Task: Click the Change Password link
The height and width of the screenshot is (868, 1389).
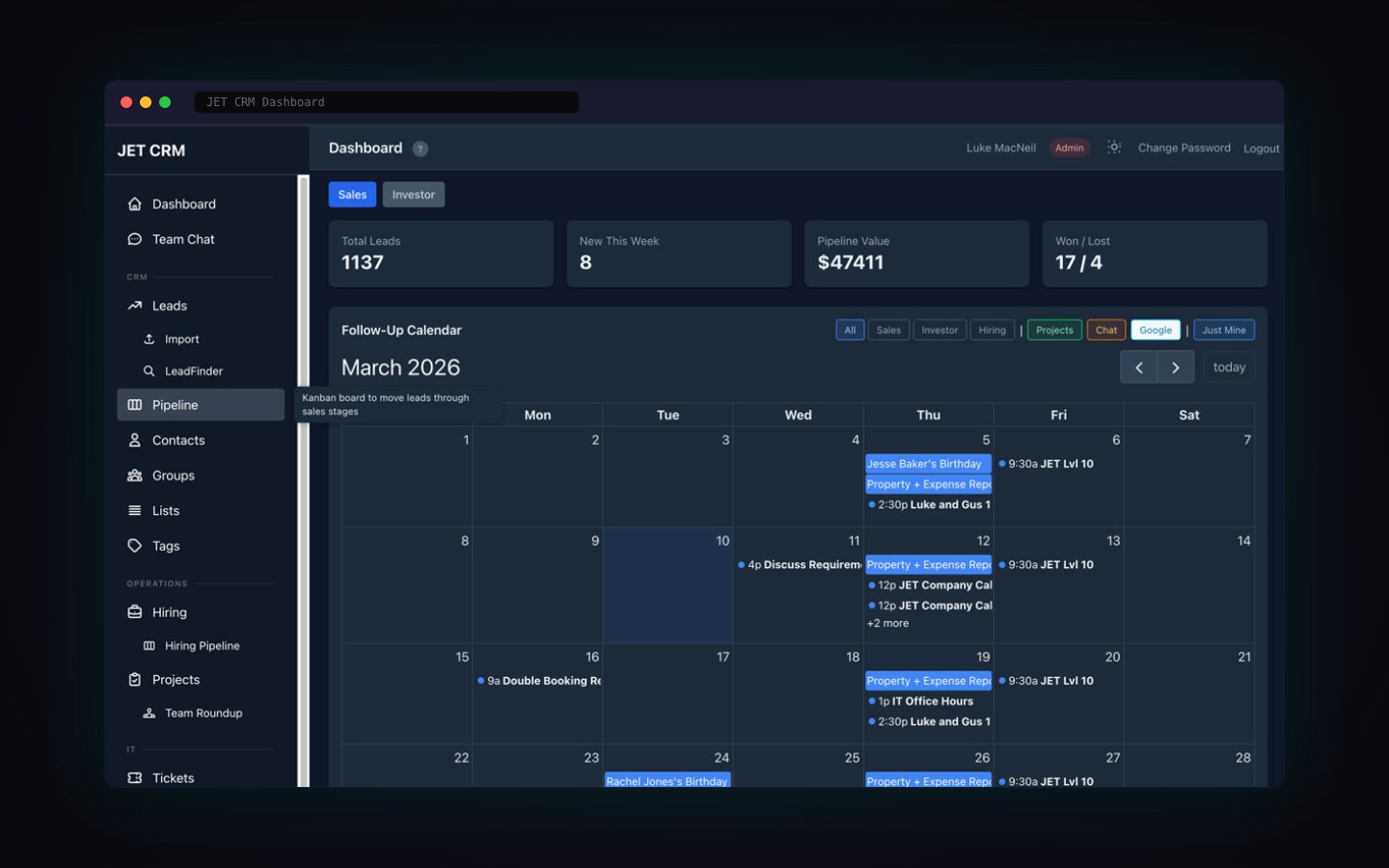Action: (1184, 148)
